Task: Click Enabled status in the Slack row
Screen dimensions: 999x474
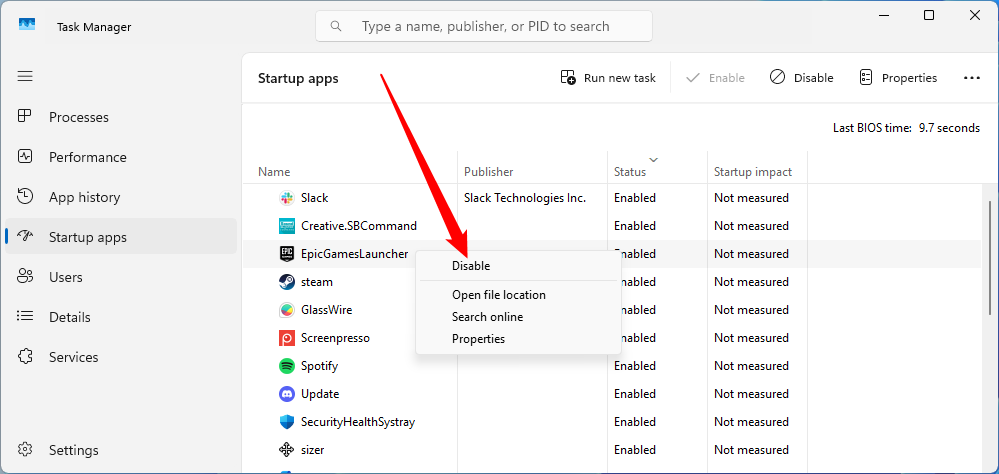Action: tap(635, 198)
